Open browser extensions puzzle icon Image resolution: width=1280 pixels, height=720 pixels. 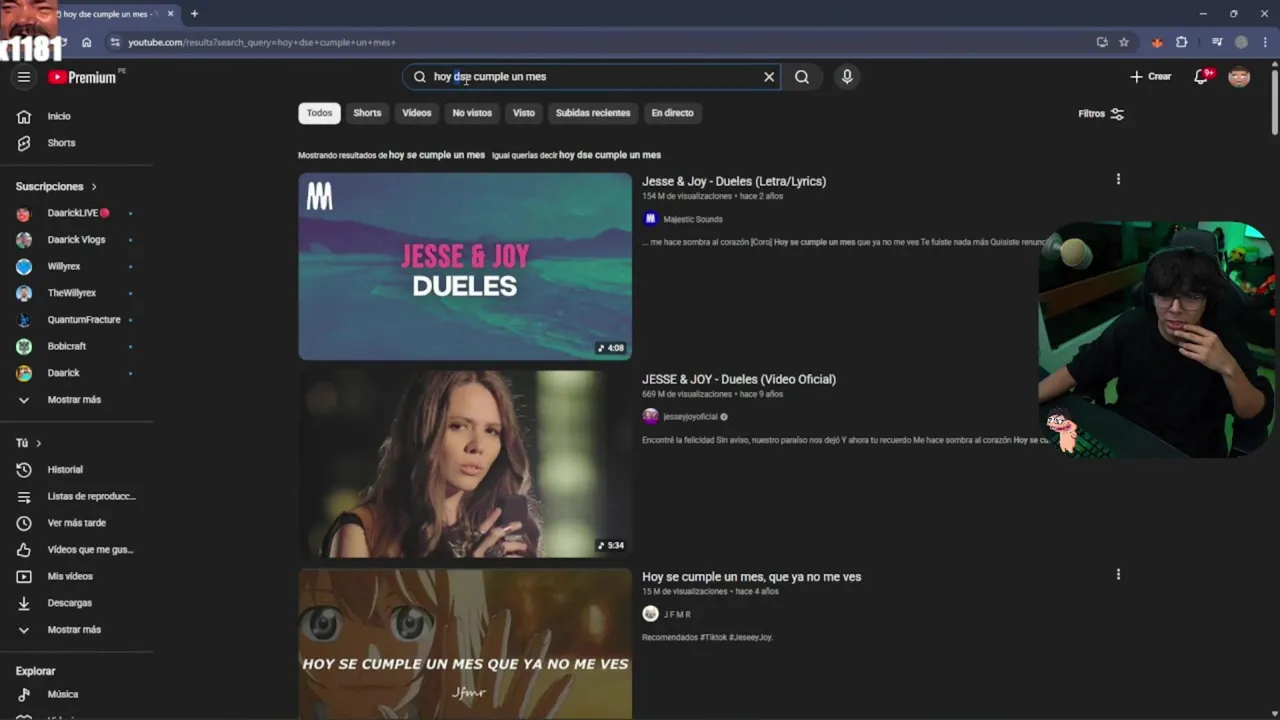click(x=1182, y=42)
